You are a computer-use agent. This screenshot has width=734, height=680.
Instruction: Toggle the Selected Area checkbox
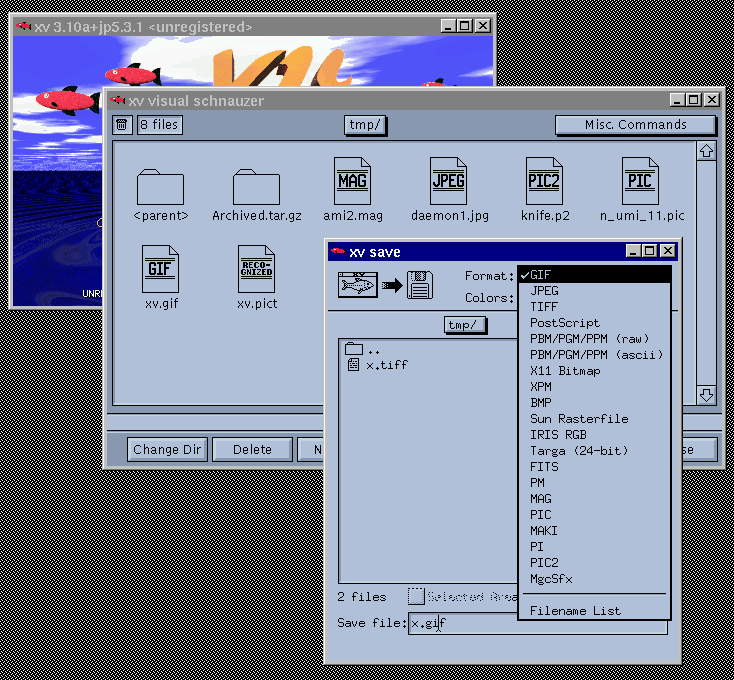coord(416,596)
